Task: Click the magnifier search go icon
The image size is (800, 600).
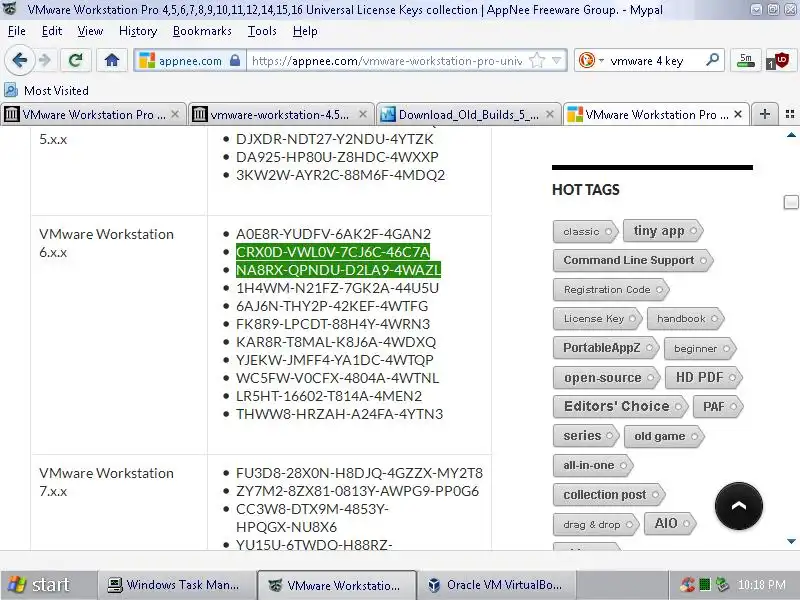Action: pyautogui.click(x=712, y=60)
